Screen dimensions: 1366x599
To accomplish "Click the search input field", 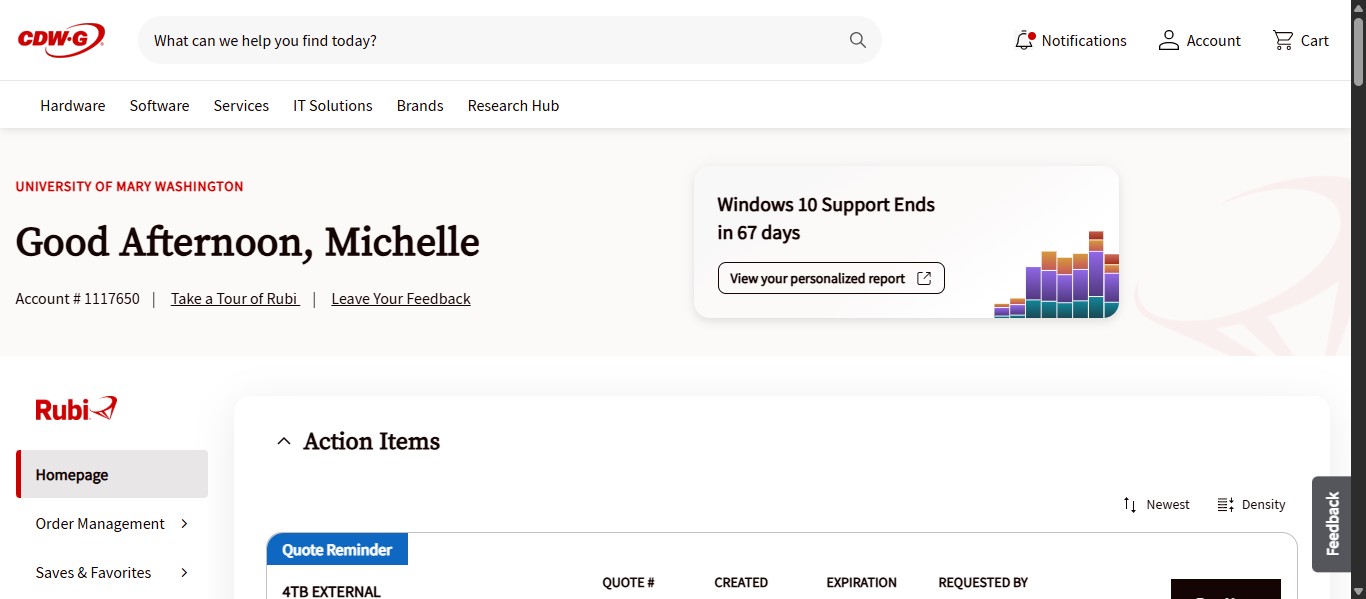I will (x=490, y=41).
